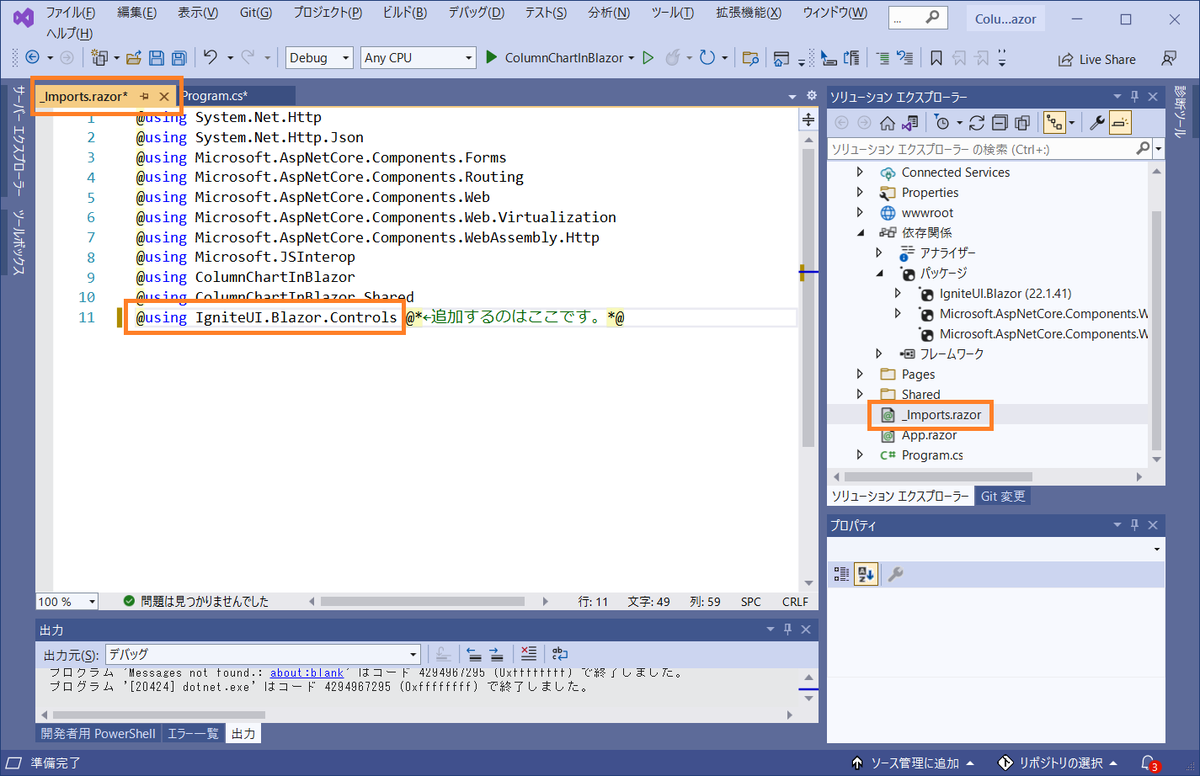Click the Show All Files icon in Solution Explorer
Viewport: 1200px width, 776px height.
tap(1022, 123)
